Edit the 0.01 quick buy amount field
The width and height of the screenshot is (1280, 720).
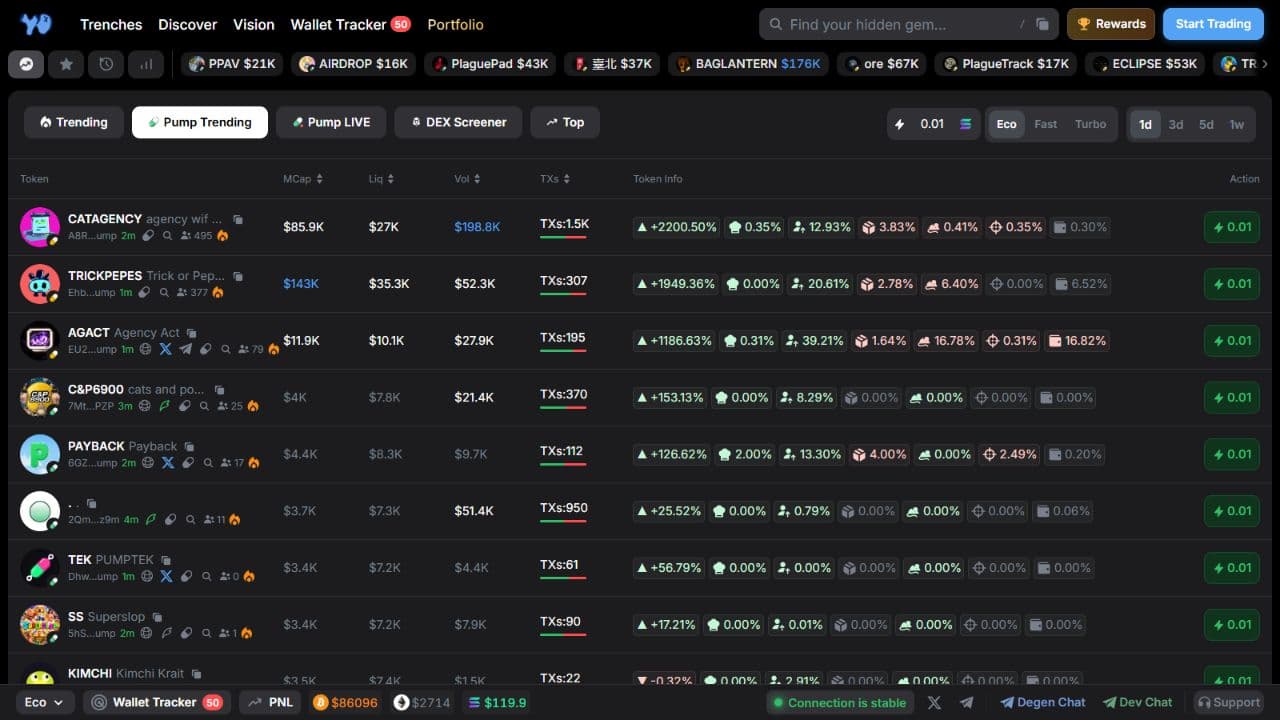[x=933, y=124]
